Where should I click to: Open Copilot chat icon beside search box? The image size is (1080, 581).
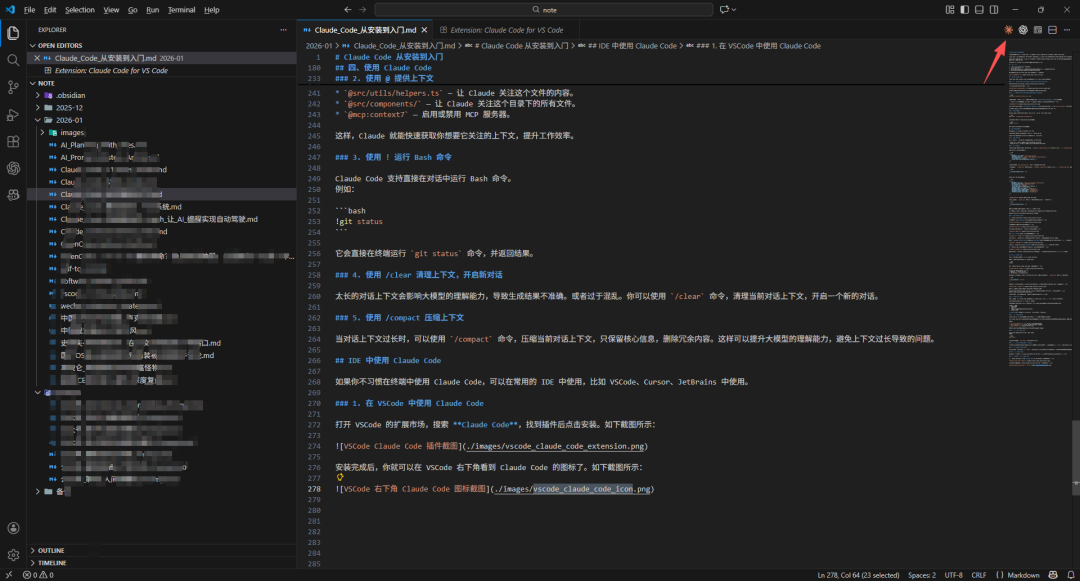pos(724,10)
